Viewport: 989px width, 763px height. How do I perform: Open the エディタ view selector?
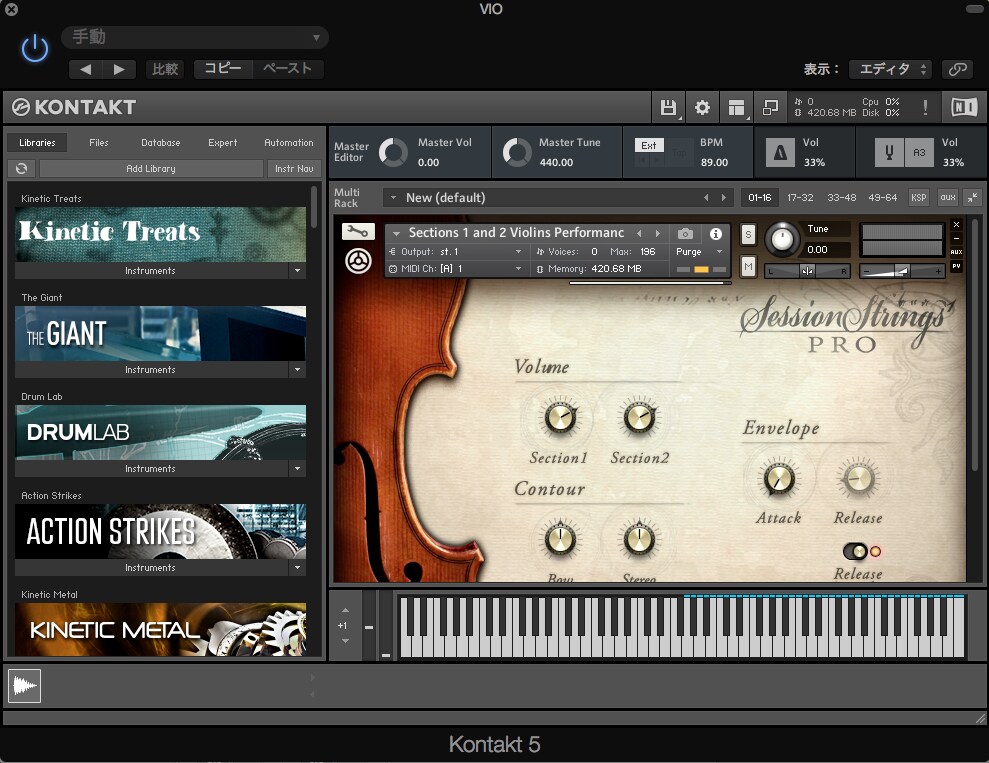click(x=892, y=69)
